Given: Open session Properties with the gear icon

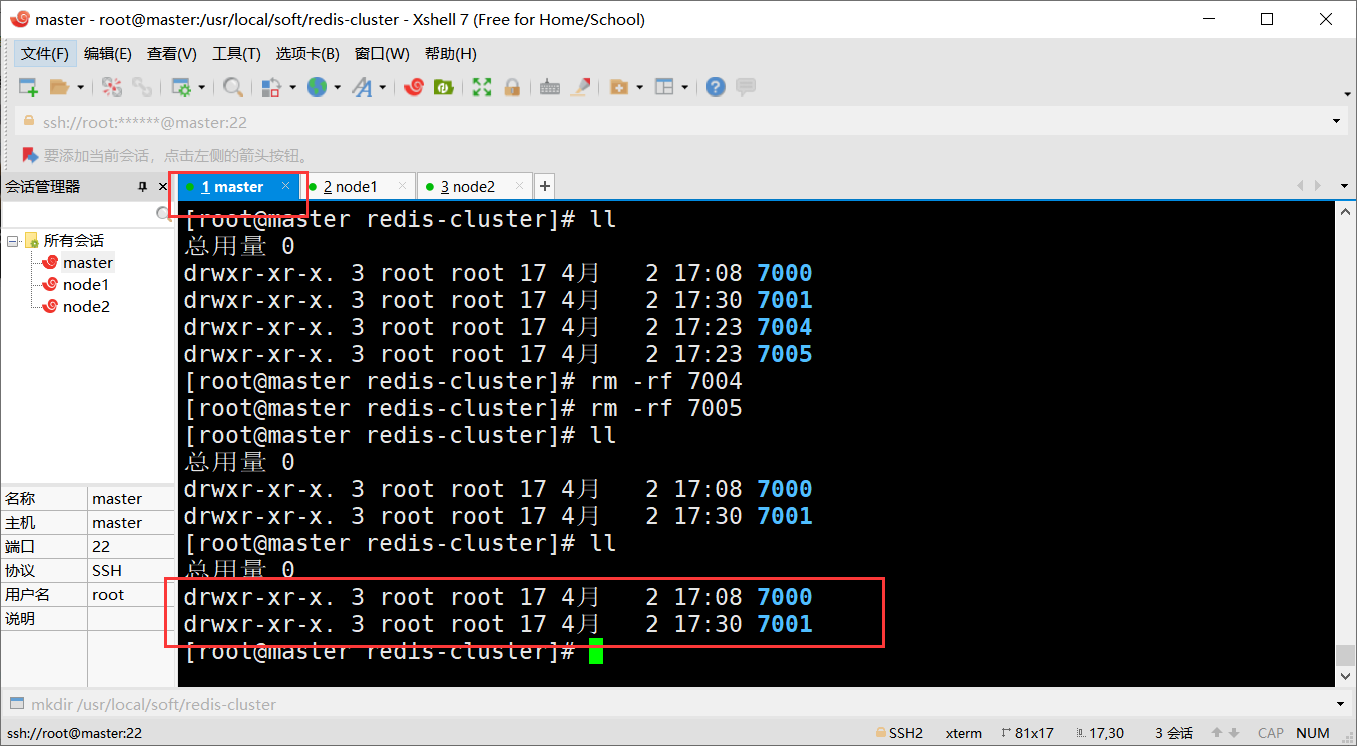Looking at the screenshot, I should [181, 87].
